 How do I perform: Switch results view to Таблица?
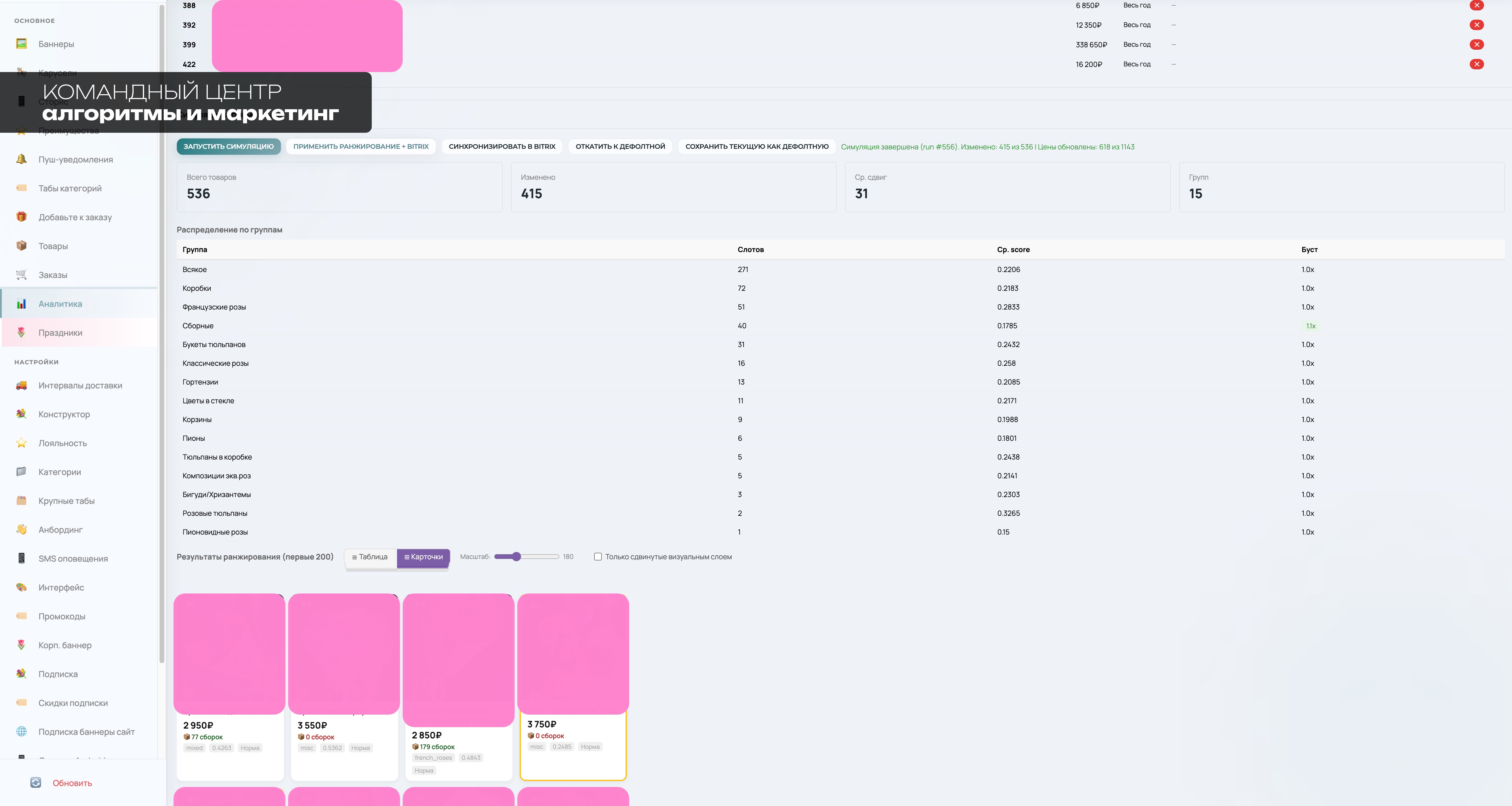click(x=370, y=557)
